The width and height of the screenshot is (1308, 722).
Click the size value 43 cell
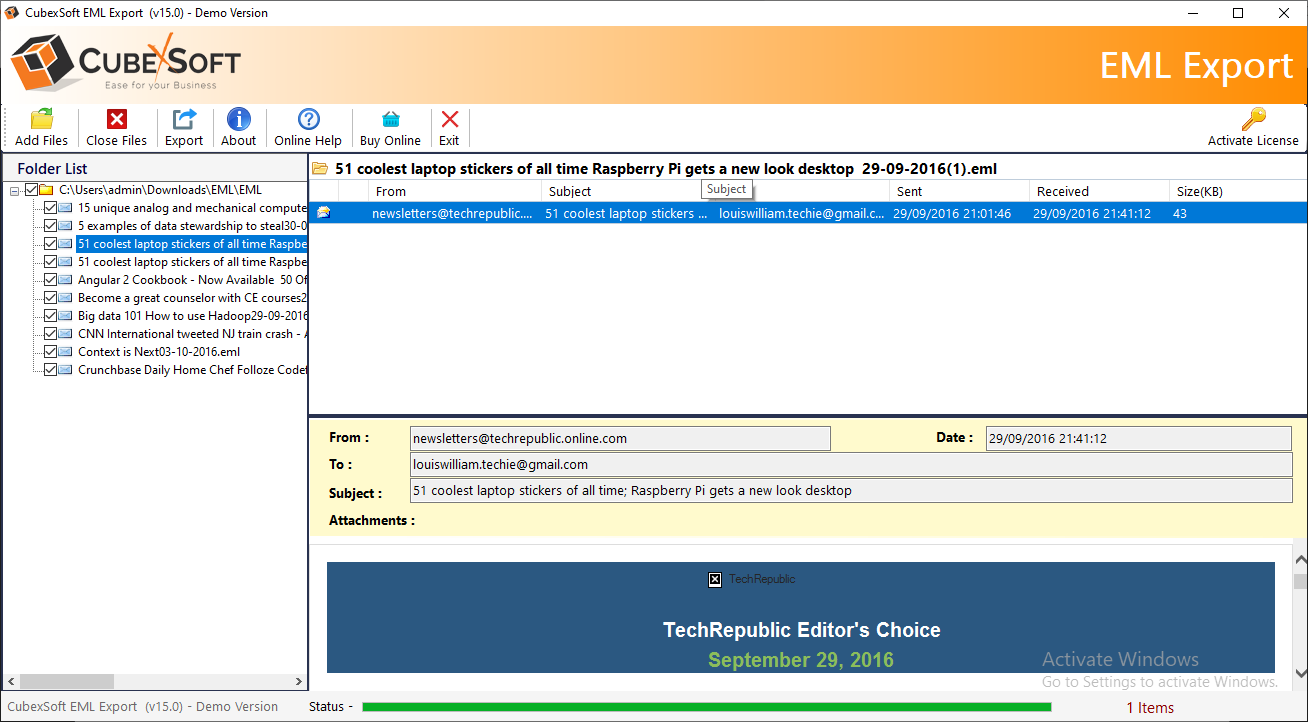tap(1180, 213)
